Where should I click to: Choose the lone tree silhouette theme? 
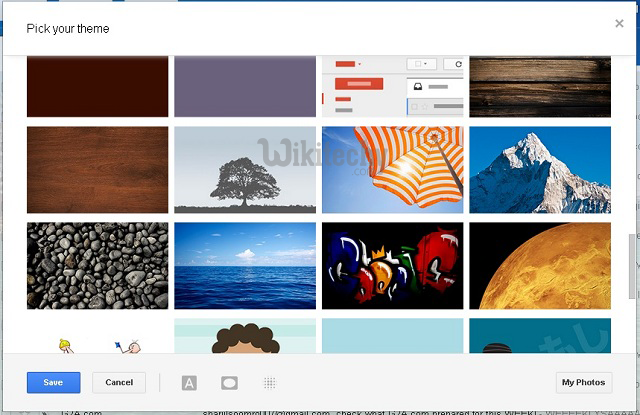(x=245, y=169)
